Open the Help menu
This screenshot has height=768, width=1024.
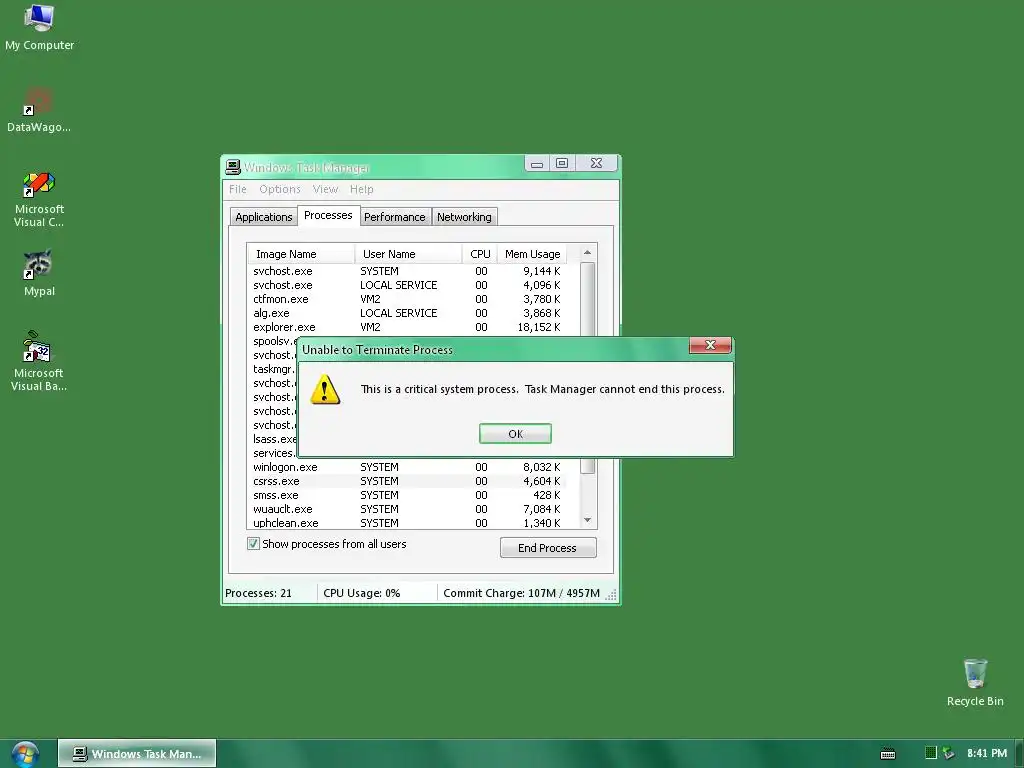361,189
